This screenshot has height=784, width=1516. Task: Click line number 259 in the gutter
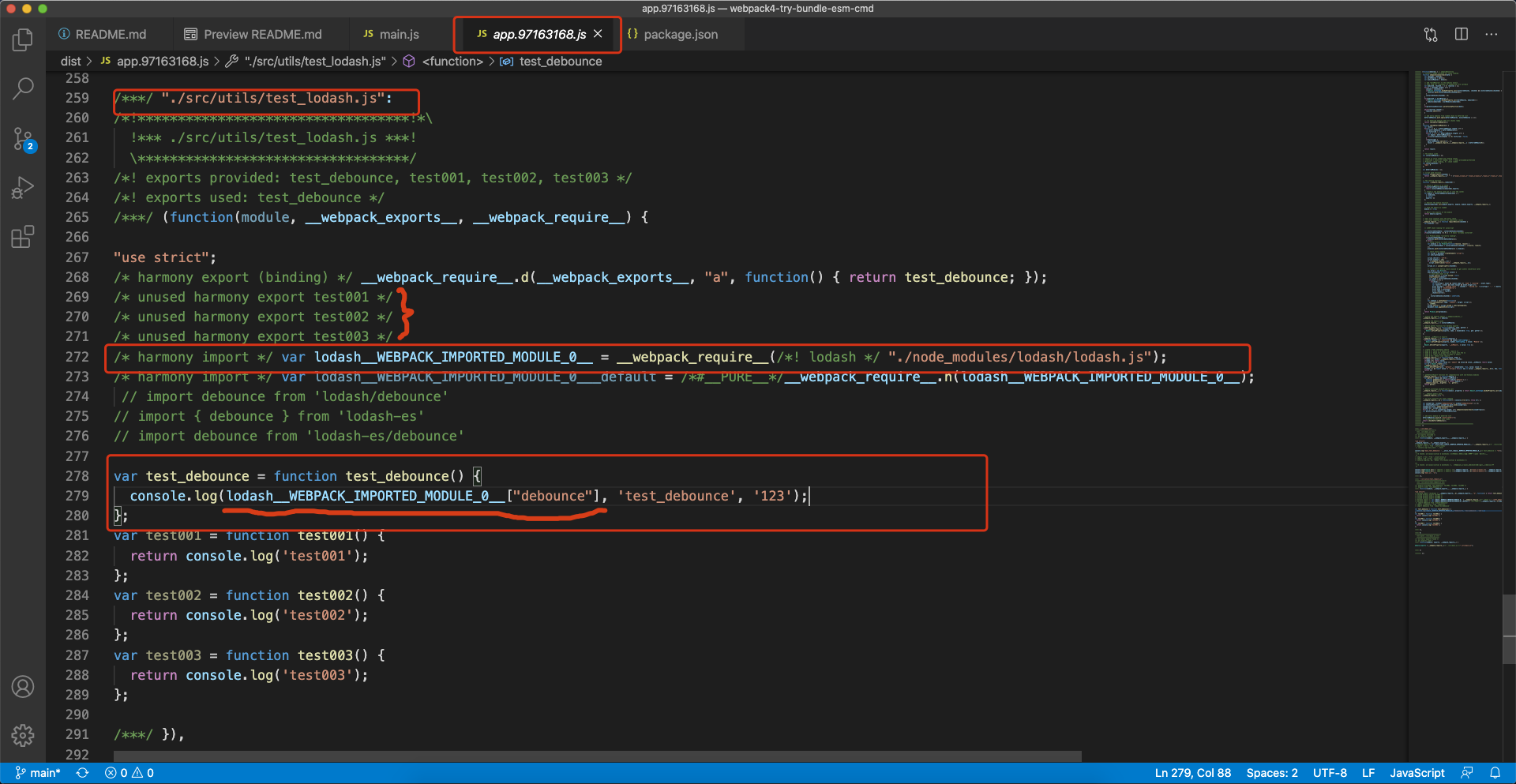coord(77,98)
